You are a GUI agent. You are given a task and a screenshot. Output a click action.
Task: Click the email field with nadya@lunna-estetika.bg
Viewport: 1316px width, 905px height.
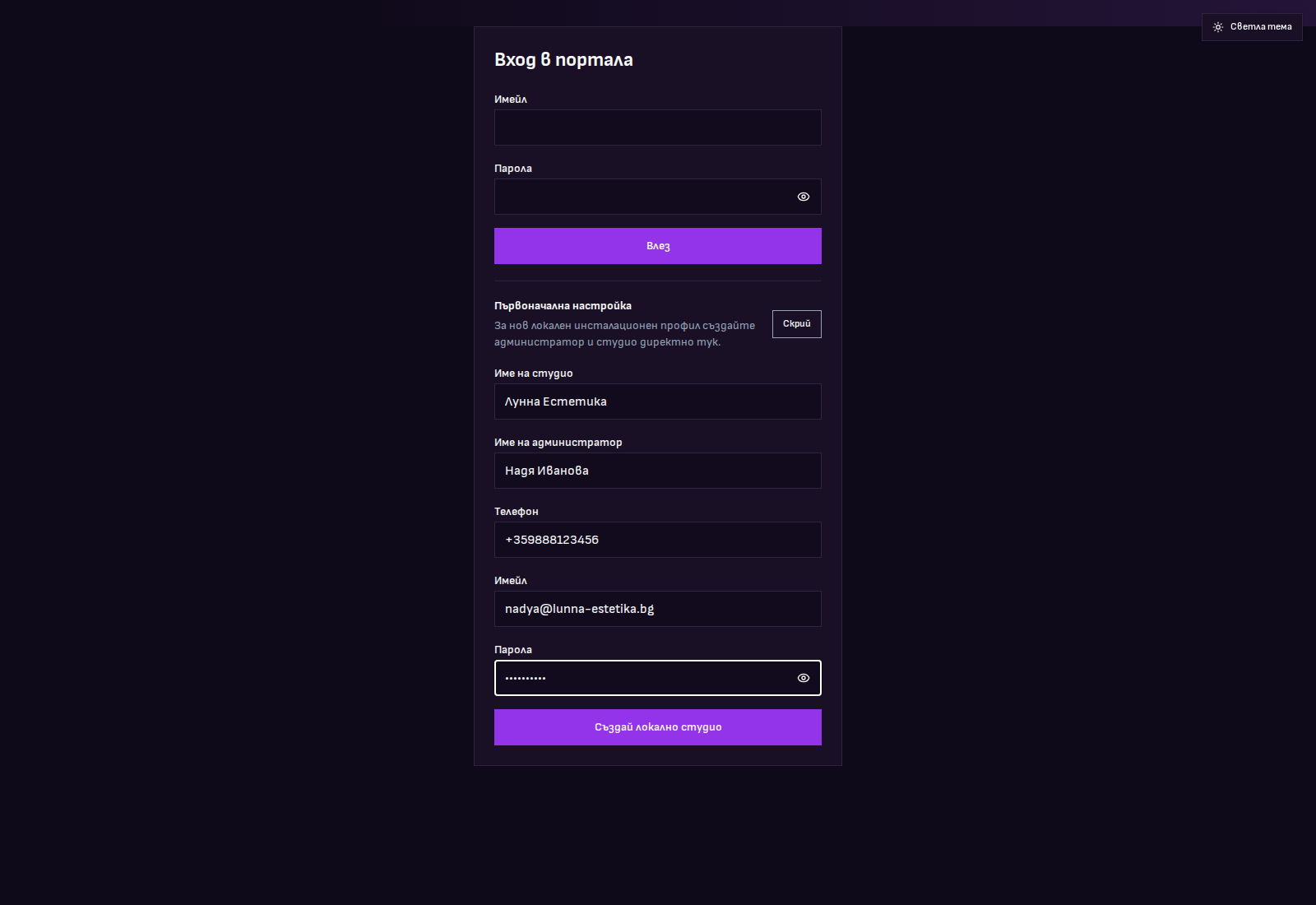[657, 609]
